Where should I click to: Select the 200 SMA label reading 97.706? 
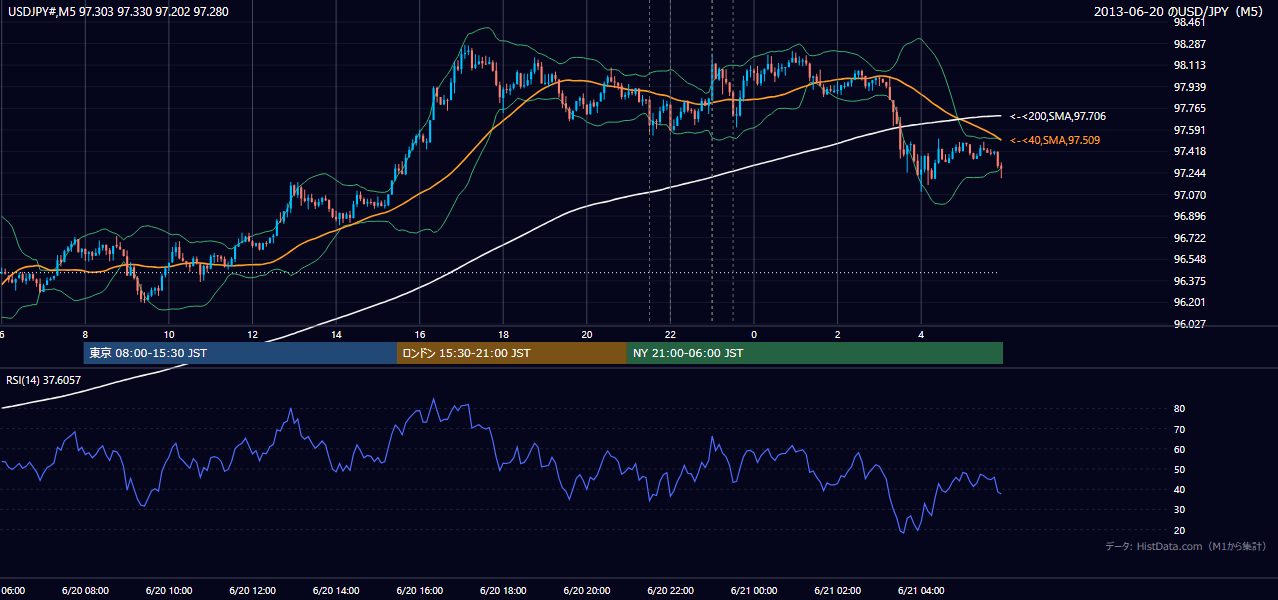click(x=1057, y=117)
